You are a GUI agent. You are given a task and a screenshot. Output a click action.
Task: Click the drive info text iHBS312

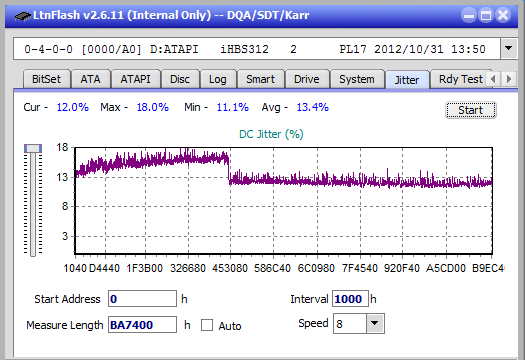click(244, 49)
